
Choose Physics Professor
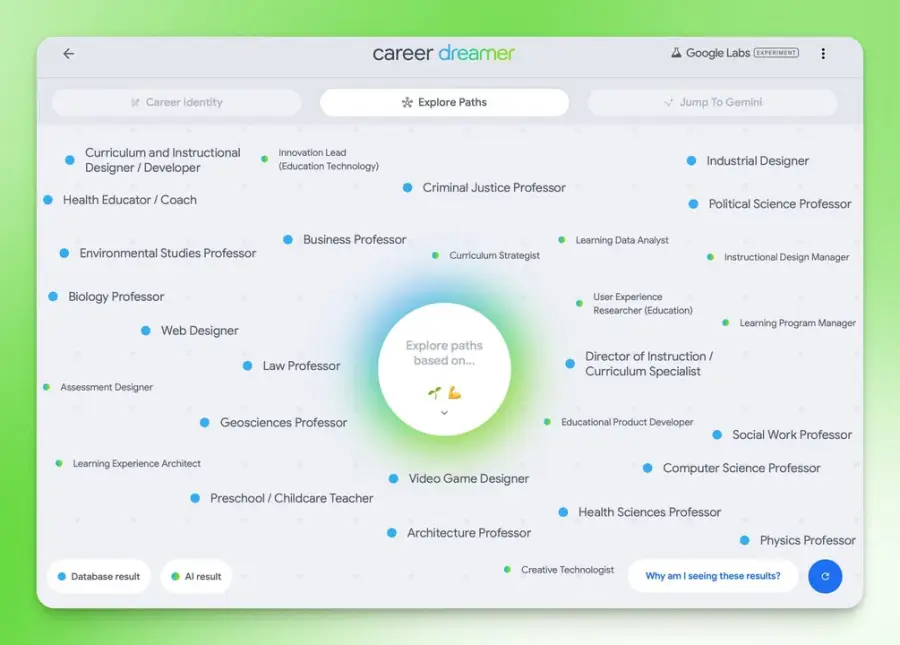[x=798, y=541]
